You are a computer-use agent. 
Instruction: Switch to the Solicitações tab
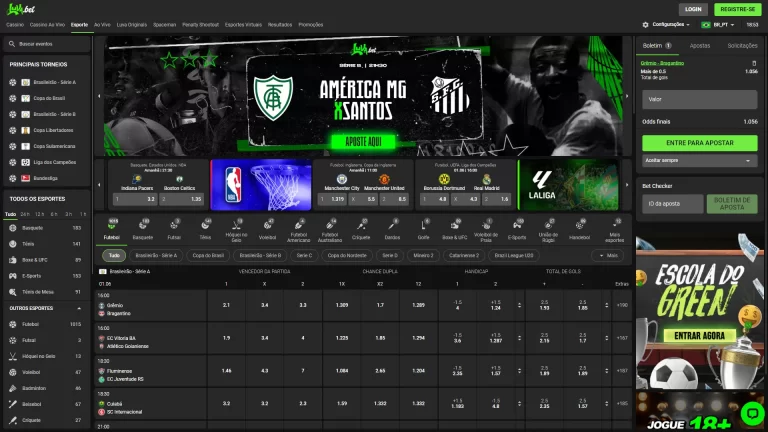tap(742, 46)
